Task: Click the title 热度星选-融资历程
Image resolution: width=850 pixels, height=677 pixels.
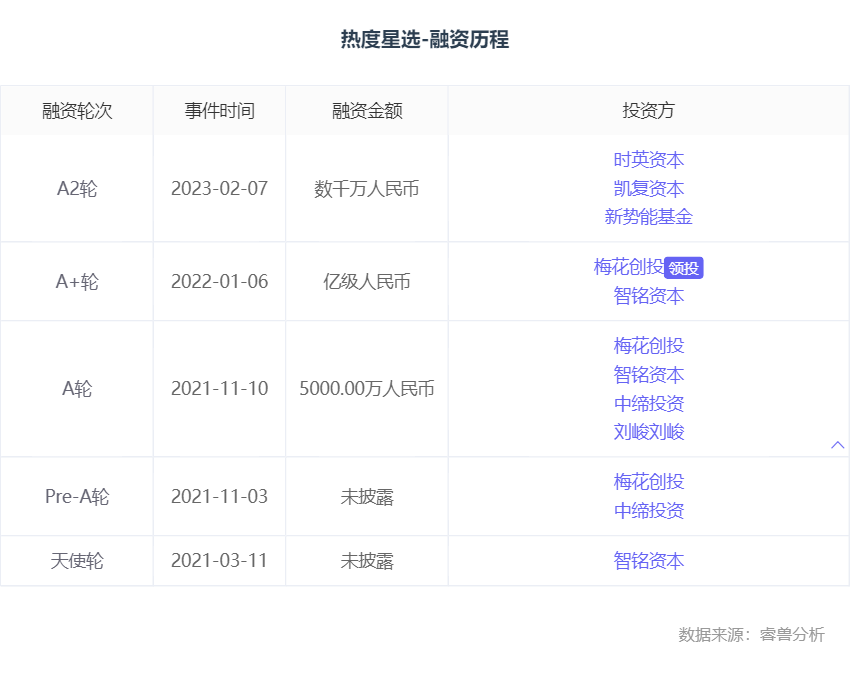Action: pos(425,39)
